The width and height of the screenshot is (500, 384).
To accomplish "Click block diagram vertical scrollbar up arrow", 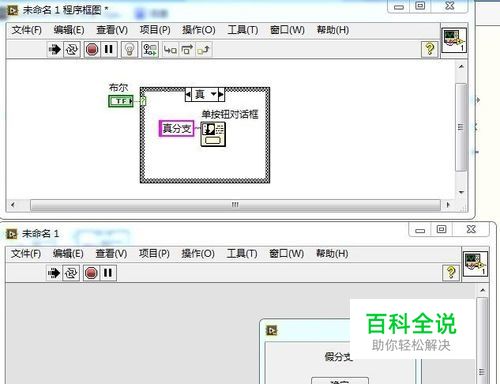I will point(461,67).
